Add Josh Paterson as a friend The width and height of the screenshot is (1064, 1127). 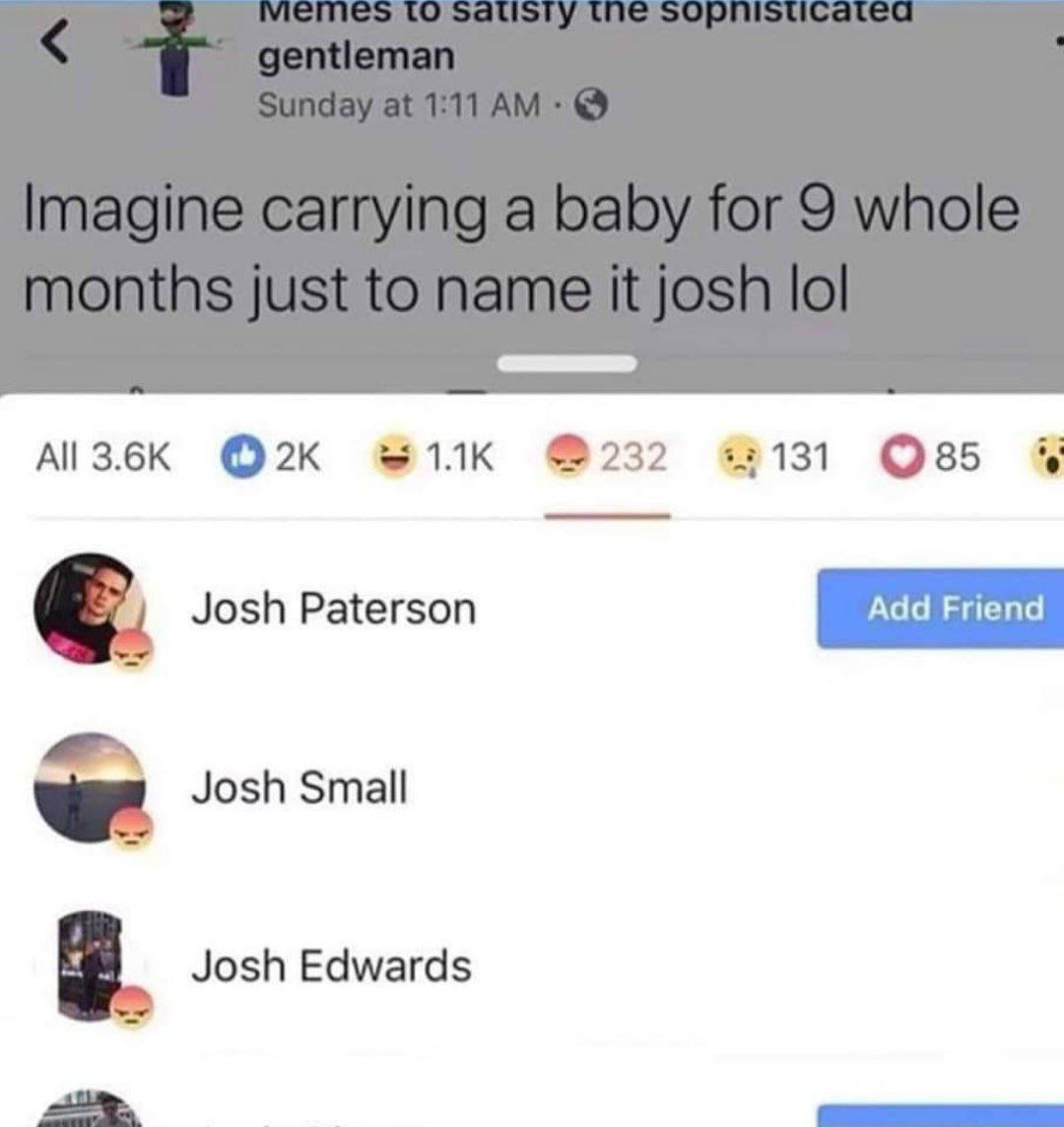click(940, 608)
